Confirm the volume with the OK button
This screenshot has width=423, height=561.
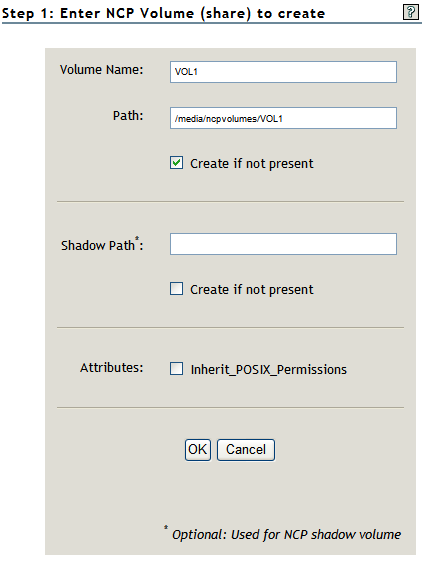pyautogui.click(x=198, y=450)
